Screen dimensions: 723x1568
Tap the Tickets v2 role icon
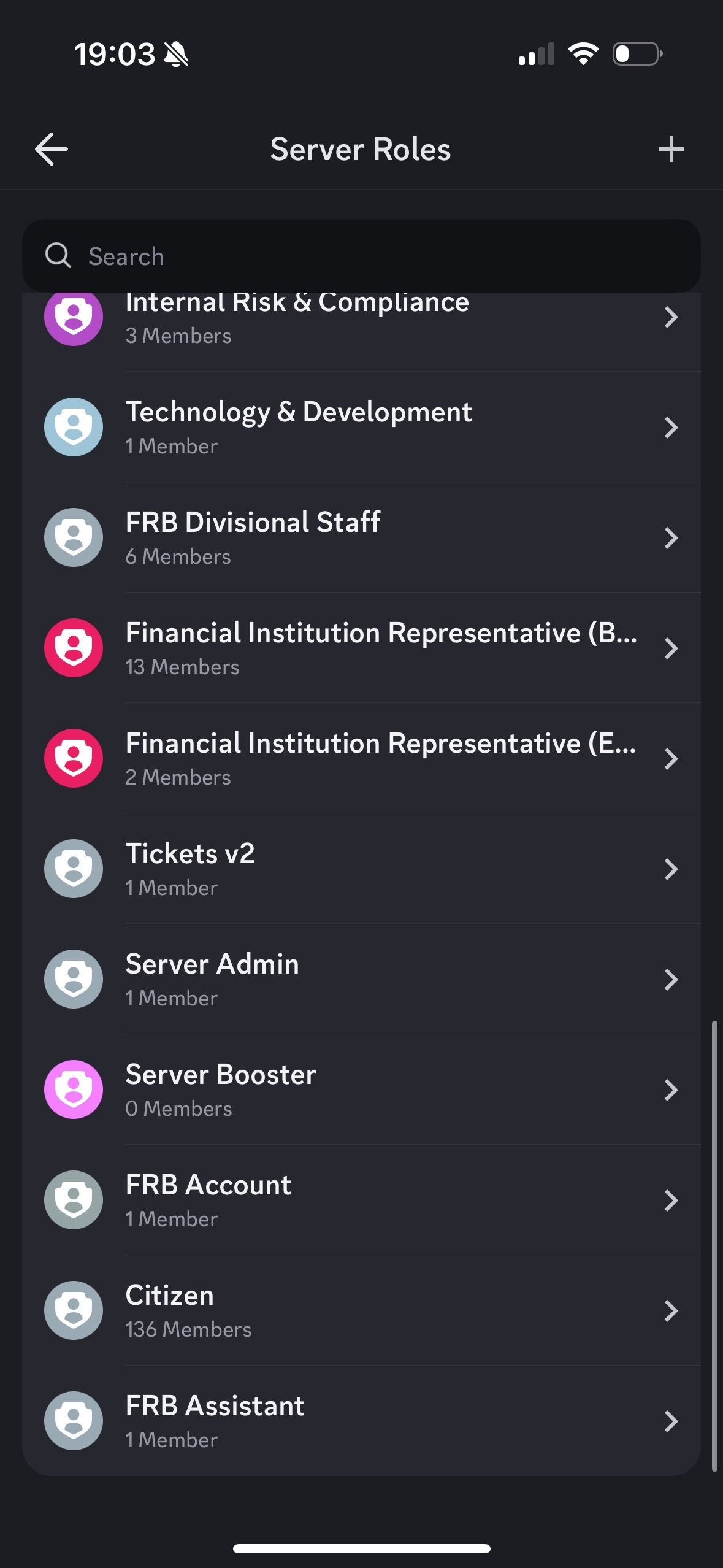(x=74, y=869)
